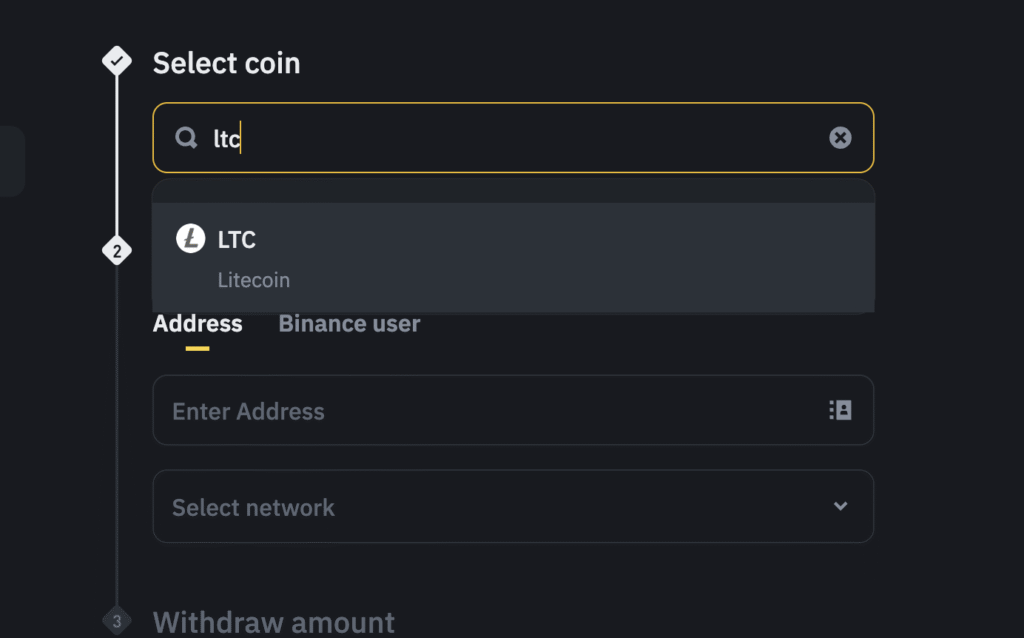Click the Select coin heading
Viewport: 1024px width, 638px height.
(227, 63)
